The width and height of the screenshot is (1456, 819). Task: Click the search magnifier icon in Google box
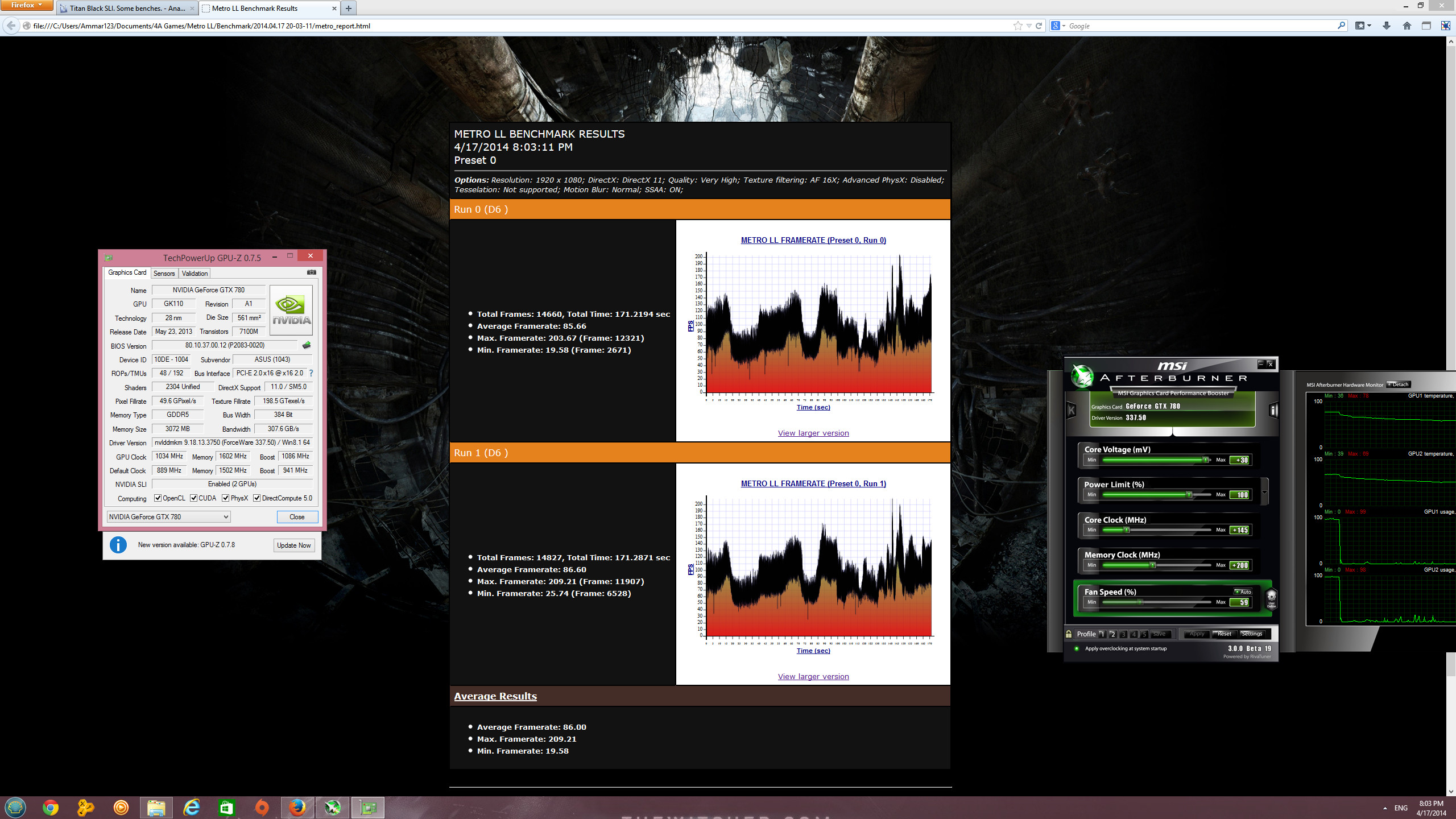click(1341, 26)
